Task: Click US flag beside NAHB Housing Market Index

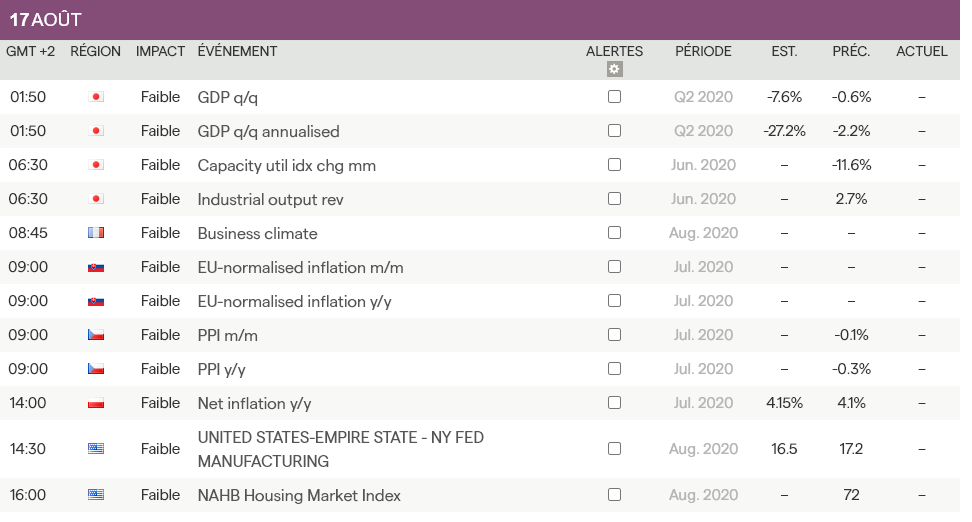Action: 96,495
